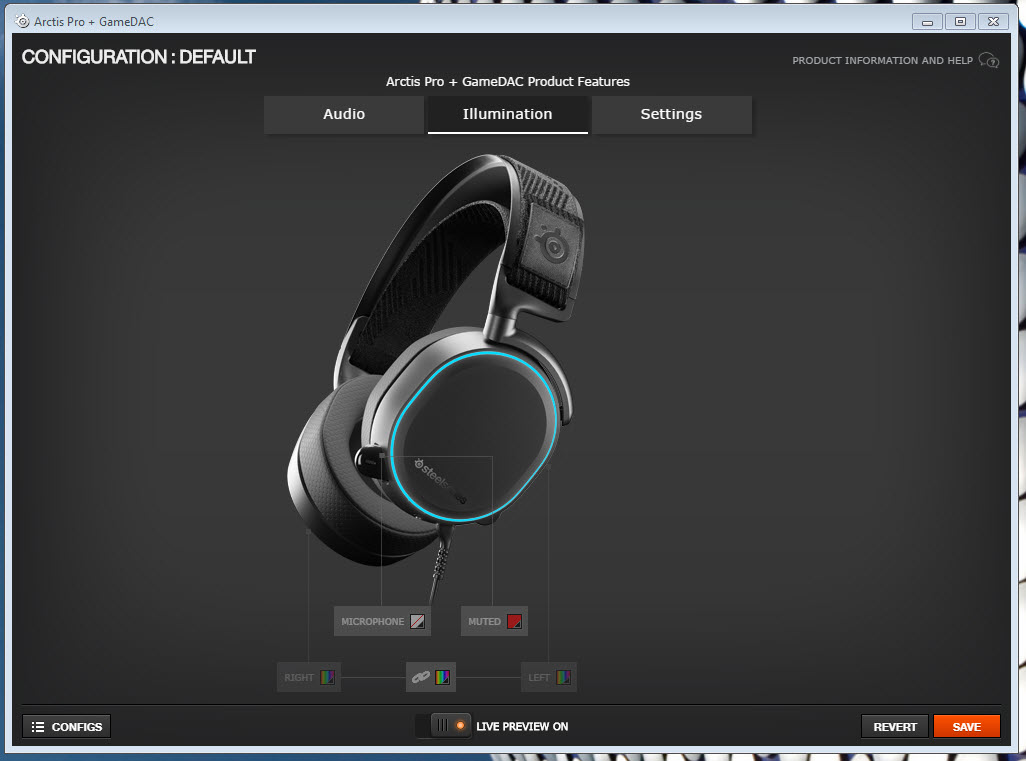Save the configuration
The width and height of the screenshot is (1026, 761).
coord(966,726)
